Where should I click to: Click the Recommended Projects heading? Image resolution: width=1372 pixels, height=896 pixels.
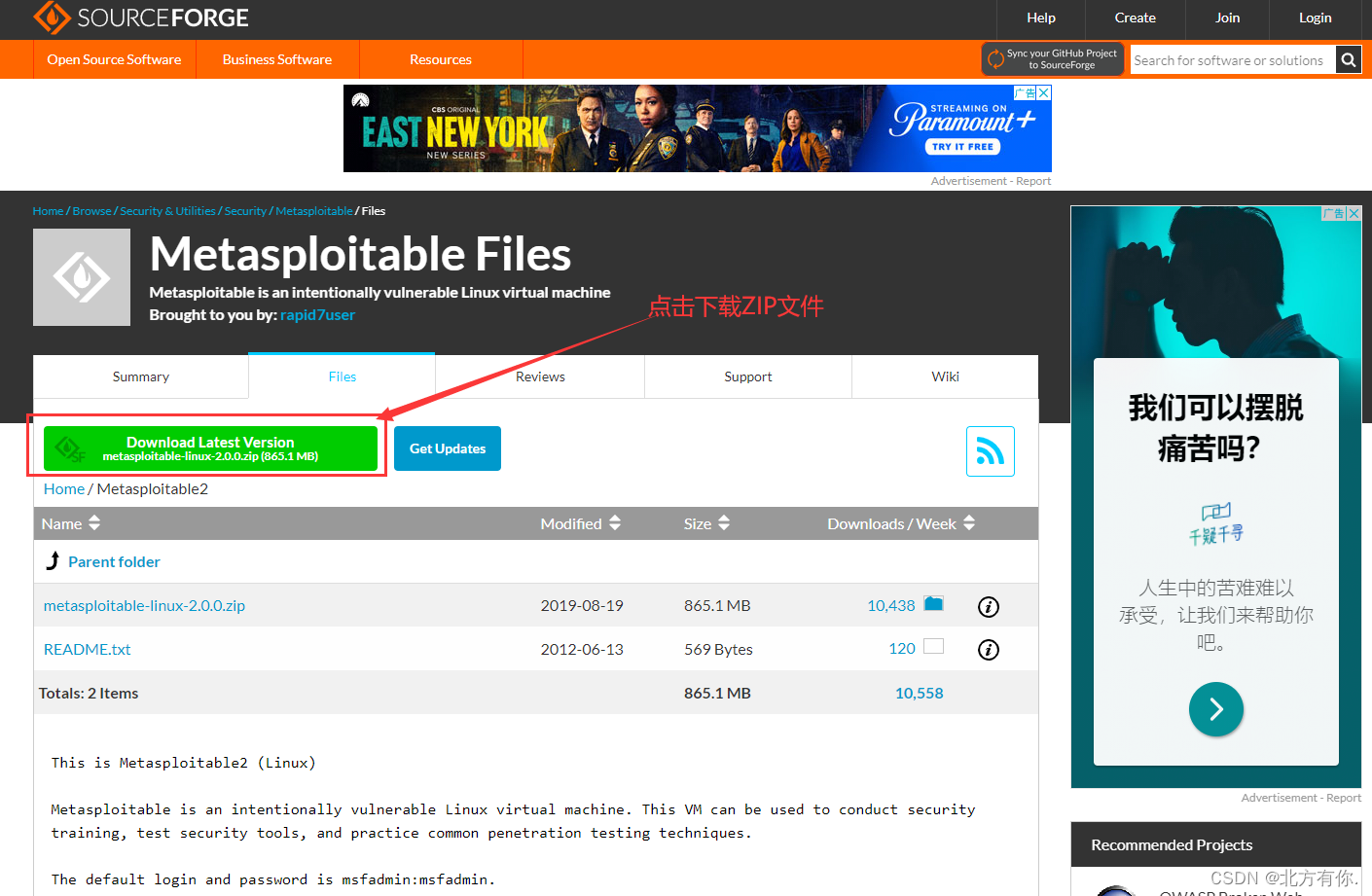point(1172,844)
